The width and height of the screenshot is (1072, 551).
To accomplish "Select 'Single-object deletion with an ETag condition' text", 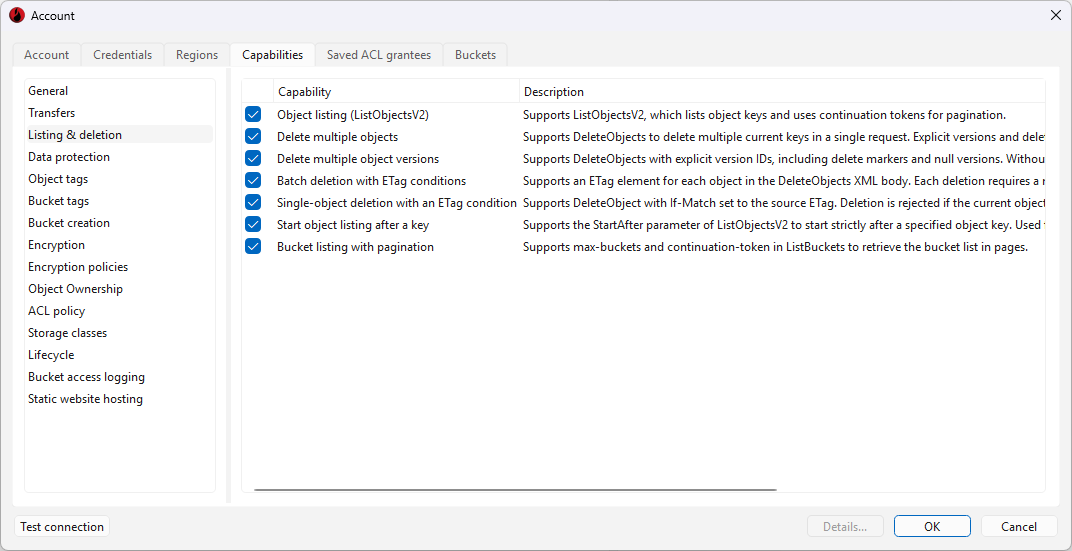I will [x=397, y=202].
